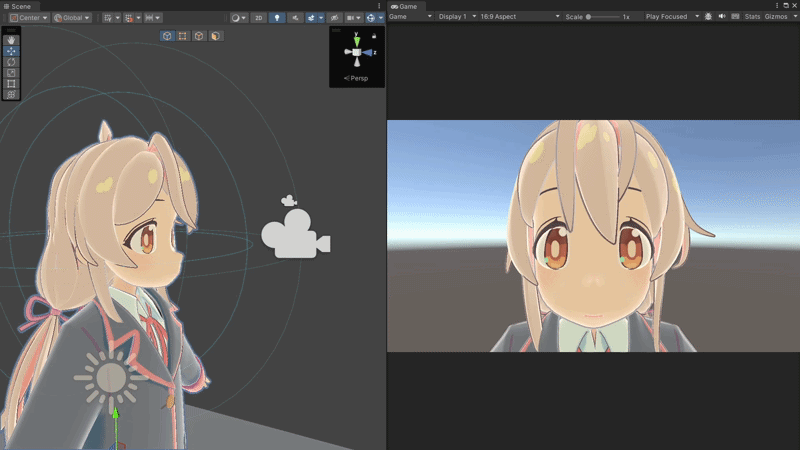Open grid visibility settings icon

[108, 18]
